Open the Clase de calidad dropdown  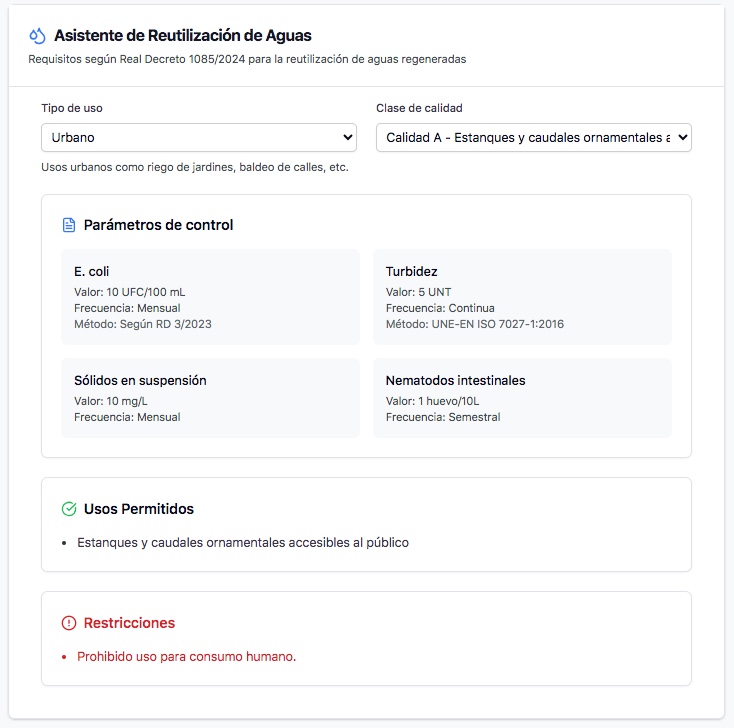pyautogui.click(x=534, y=138)
